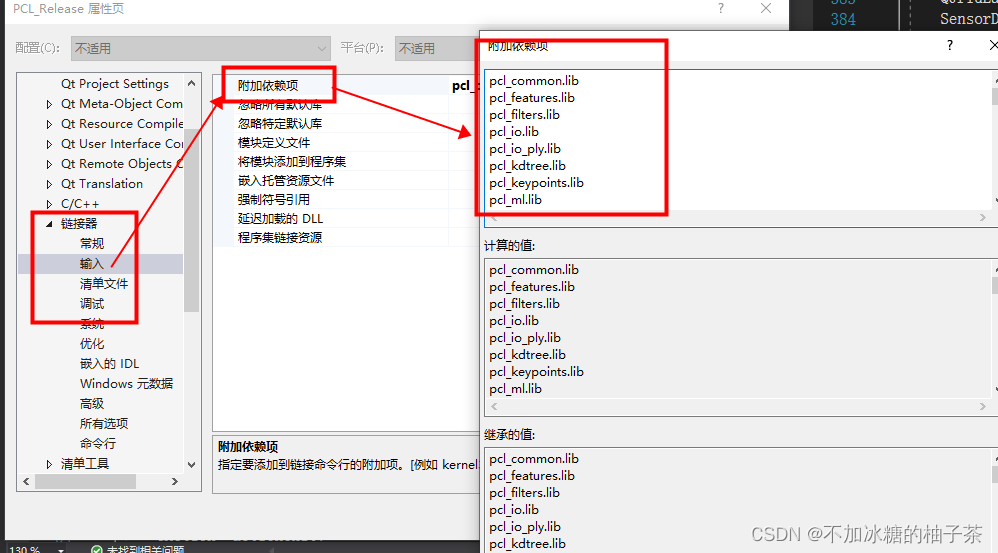Click pcl_io_ply.lib in the edit box
998x553 pixels.
click(x=525, y=149)
